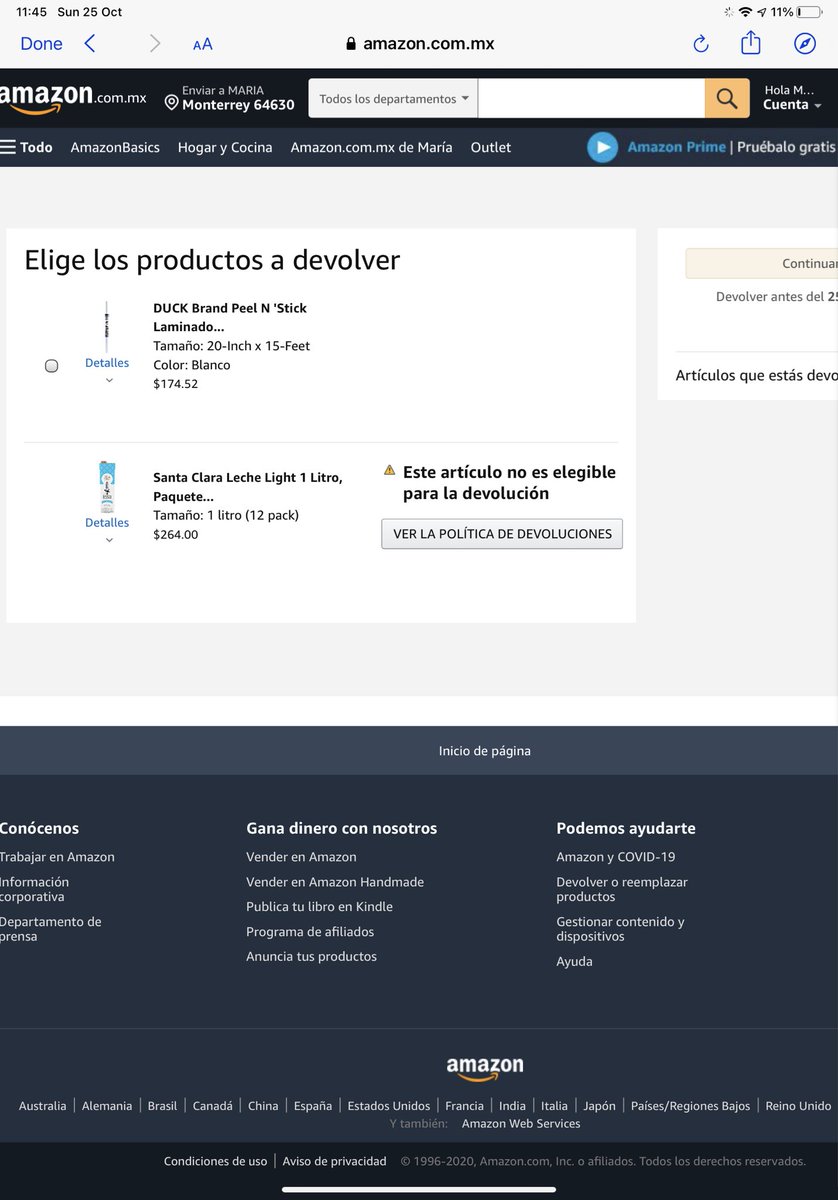This screenshot has height=1200, width=838.
Task: Tap the Safari forward arrow
Action: pos(155,43)
